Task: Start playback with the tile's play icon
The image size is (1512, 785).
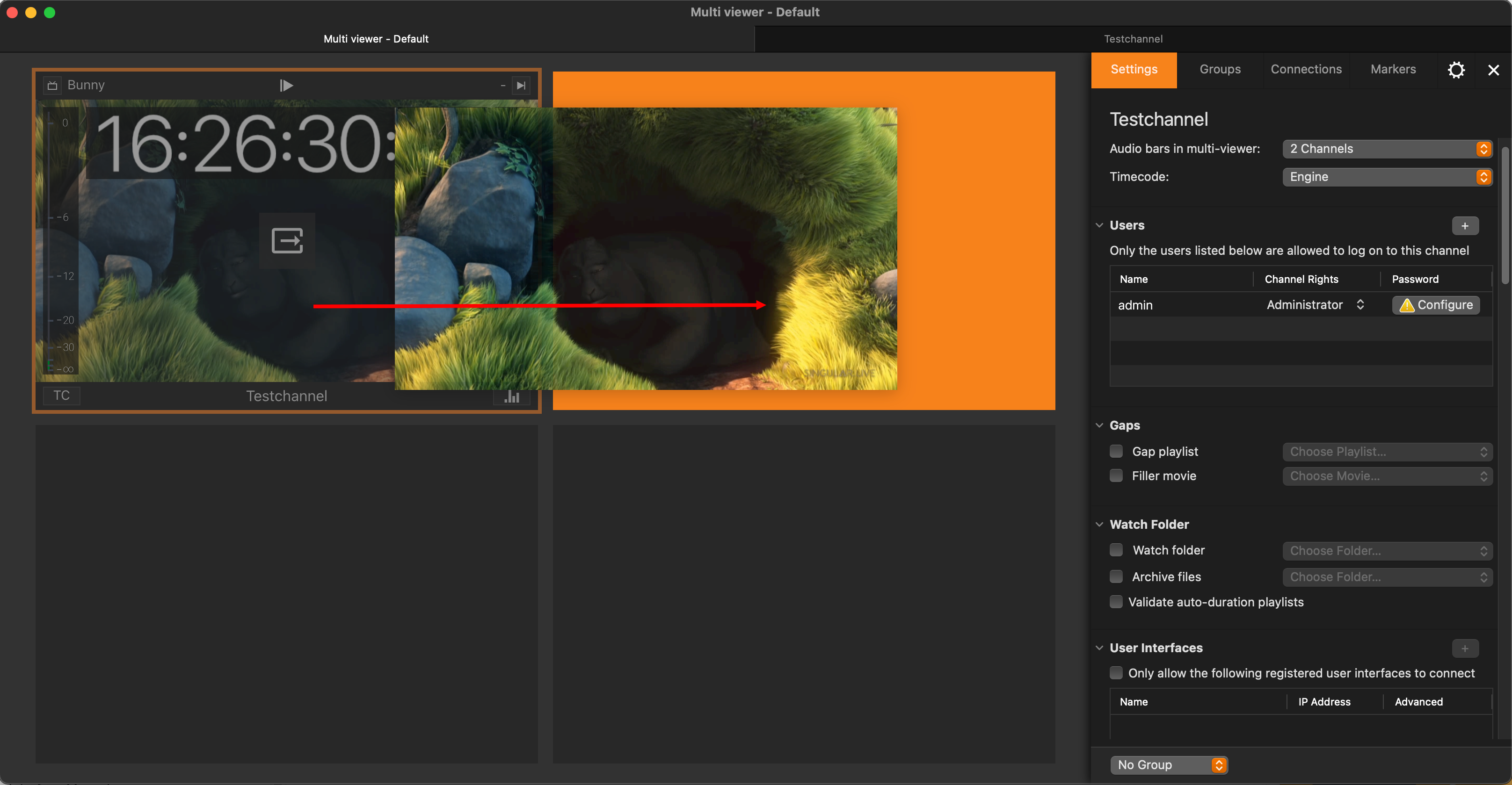Action: [286, 86]
